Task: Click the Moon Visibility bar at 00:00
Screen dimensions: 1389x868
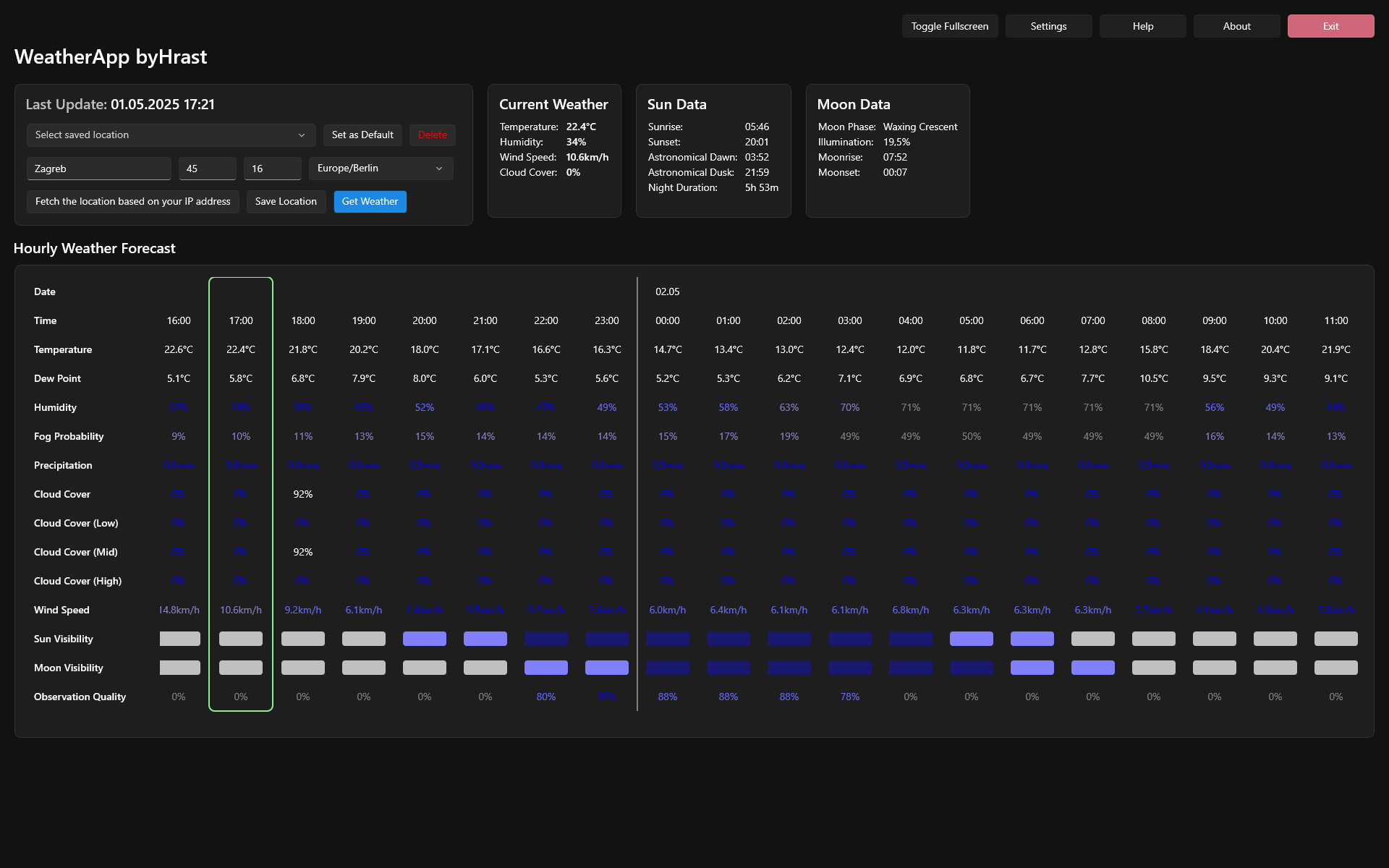Action: (667, 668)
